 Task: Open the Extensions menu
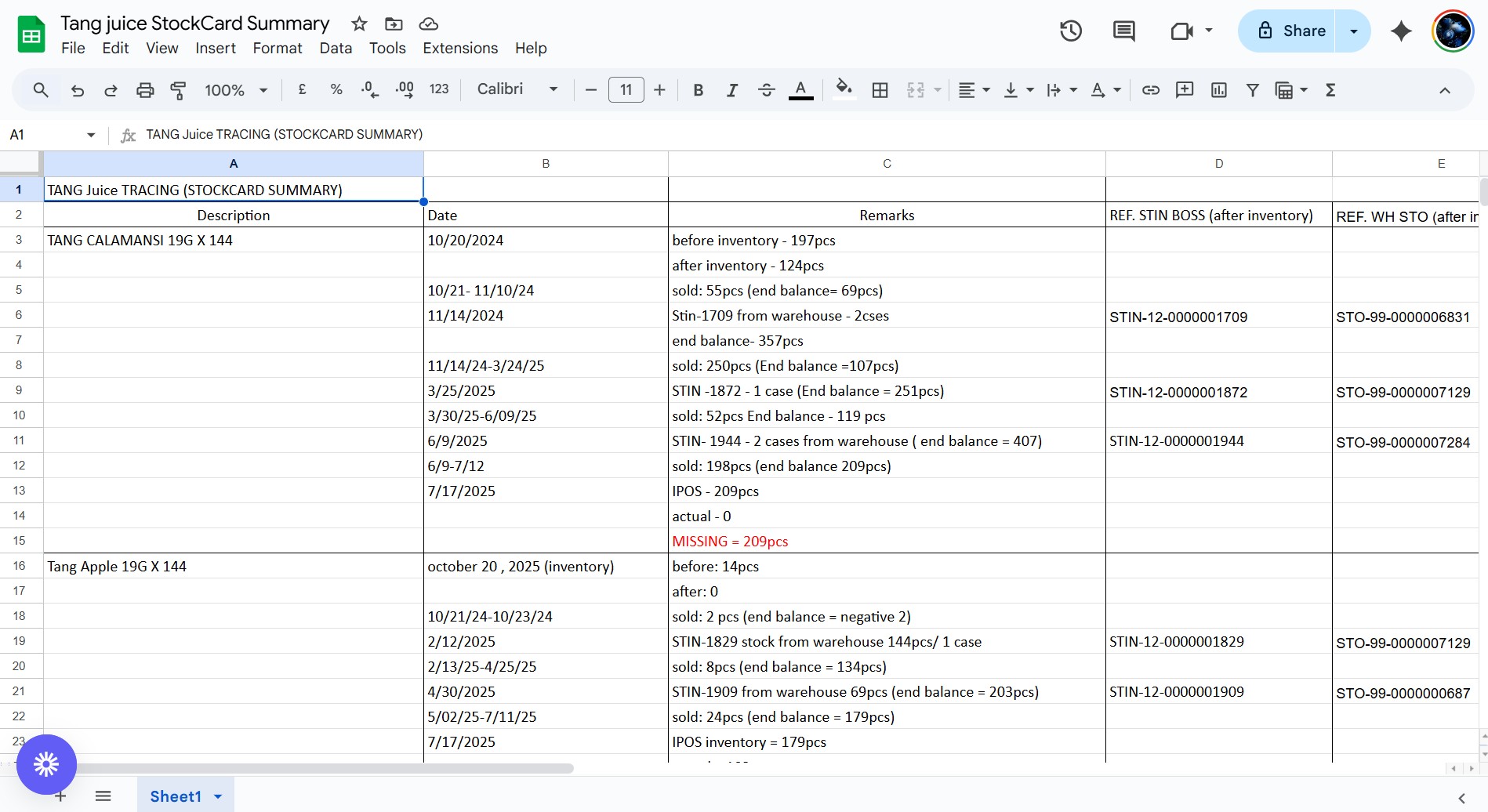click(x=460, y=48)
